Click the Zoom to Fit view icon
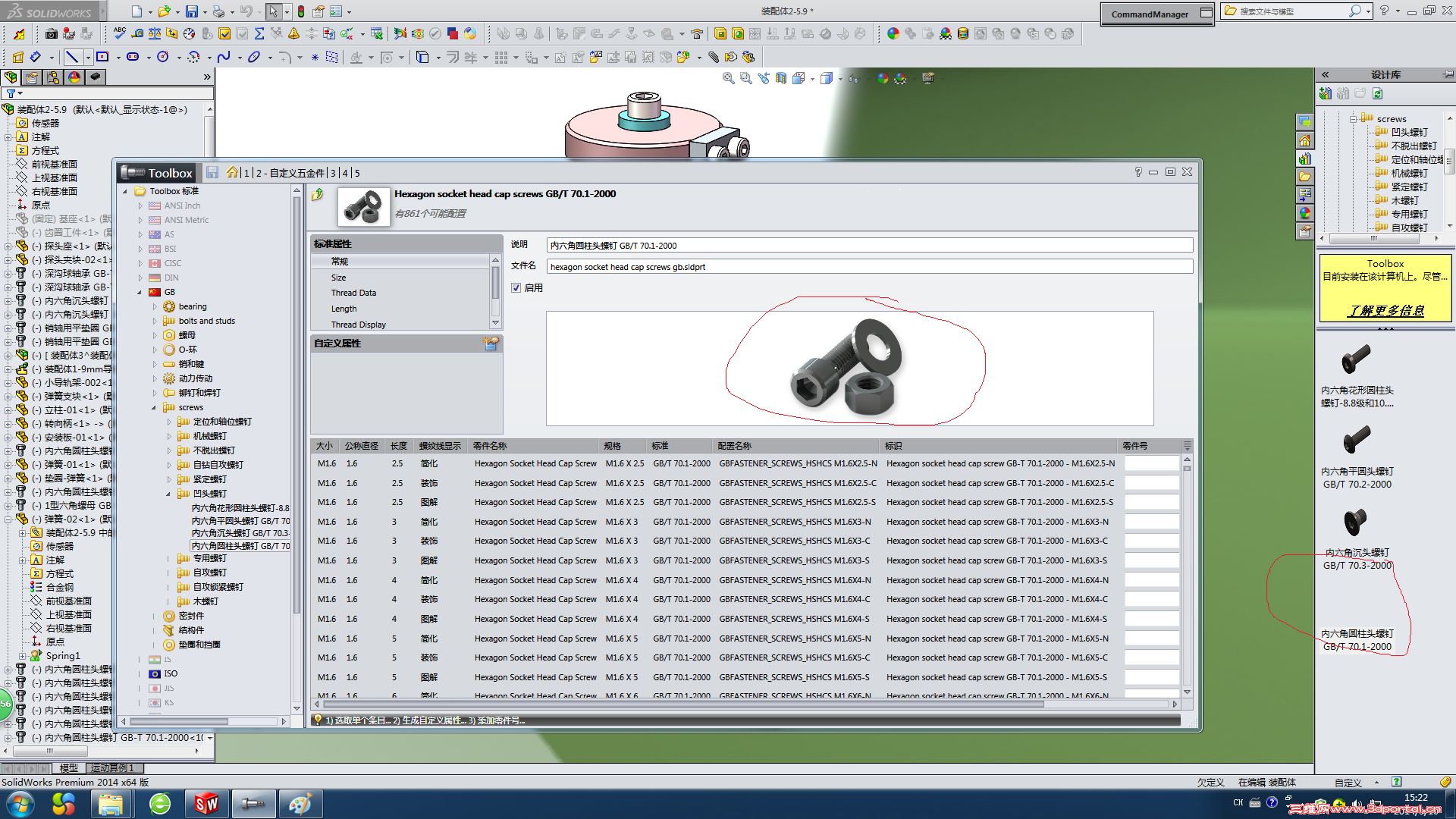Image resolution: width=1456 pixels, height=819 pixels. [728, 78]
